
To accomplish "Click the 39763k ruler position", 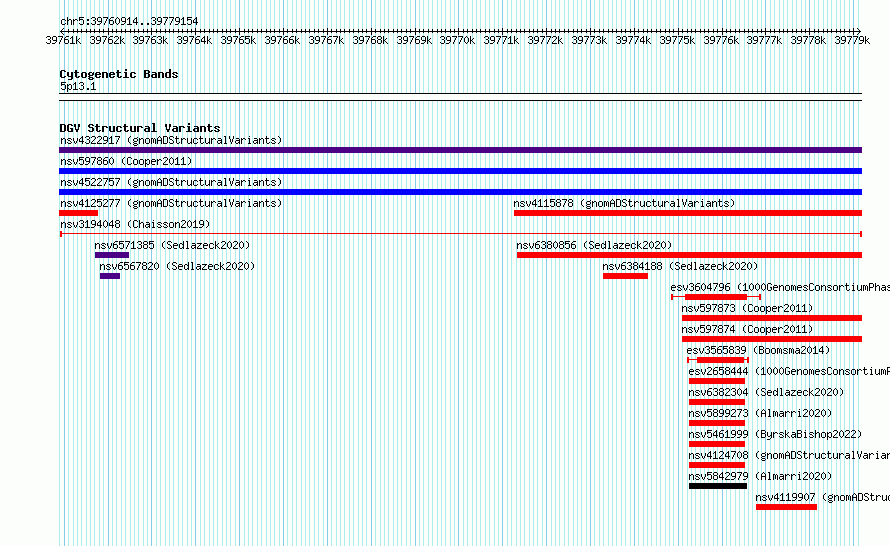I will 150,40.
